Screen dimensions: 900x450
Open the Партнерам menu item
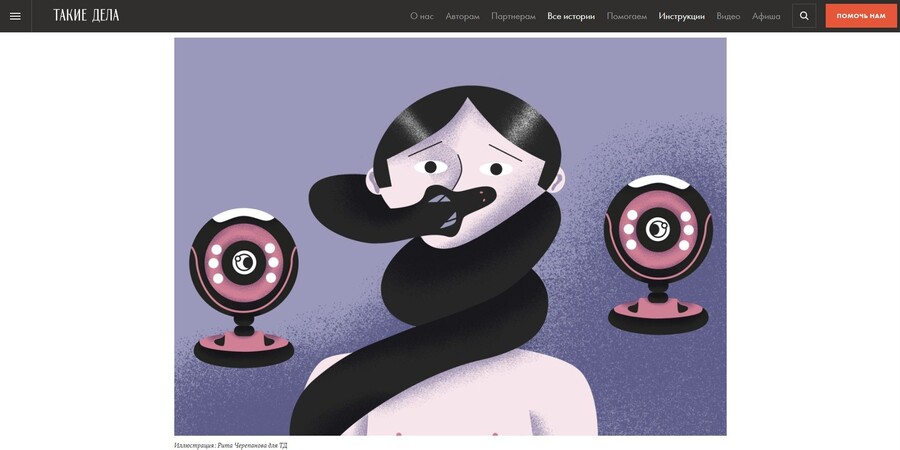click(x=513, y=16)
